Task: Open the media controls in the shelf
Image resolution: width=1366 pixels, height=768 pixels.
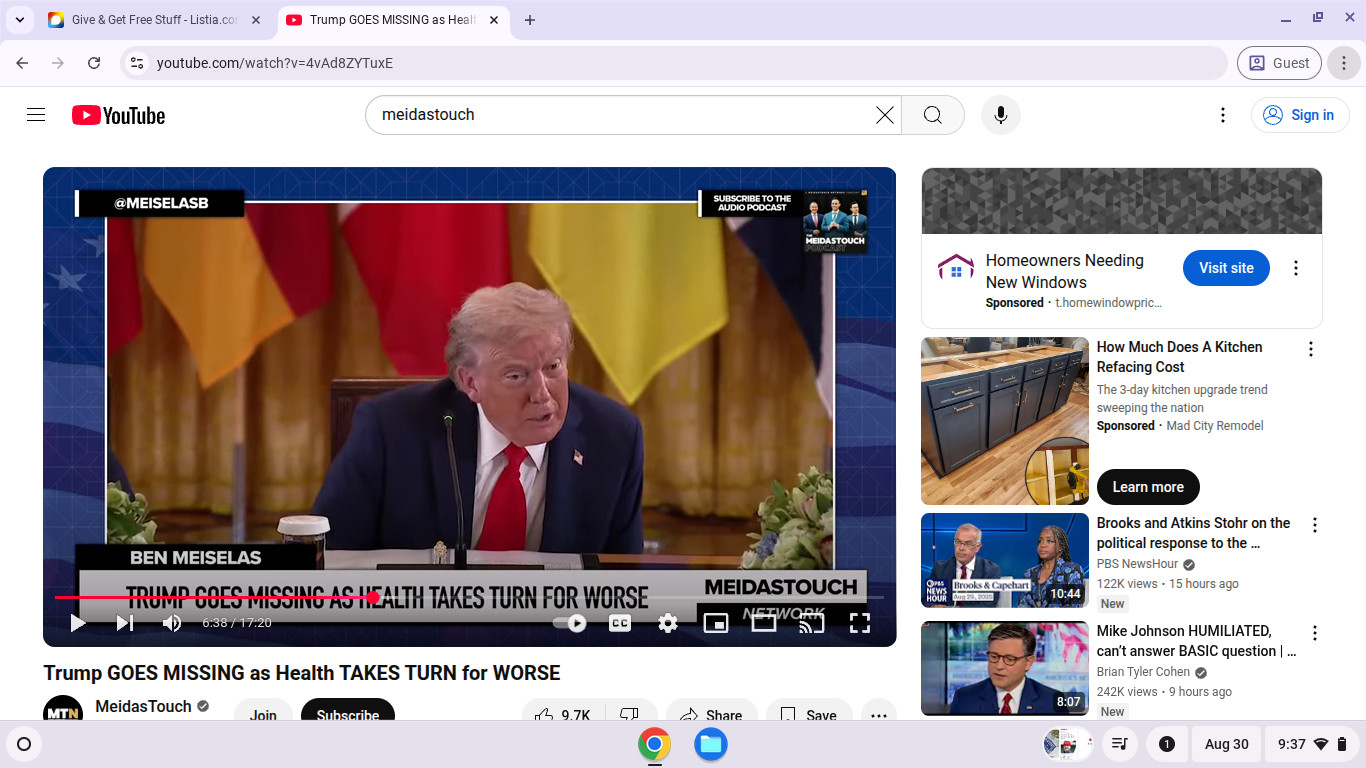Action: click(x=1120, y=744)
